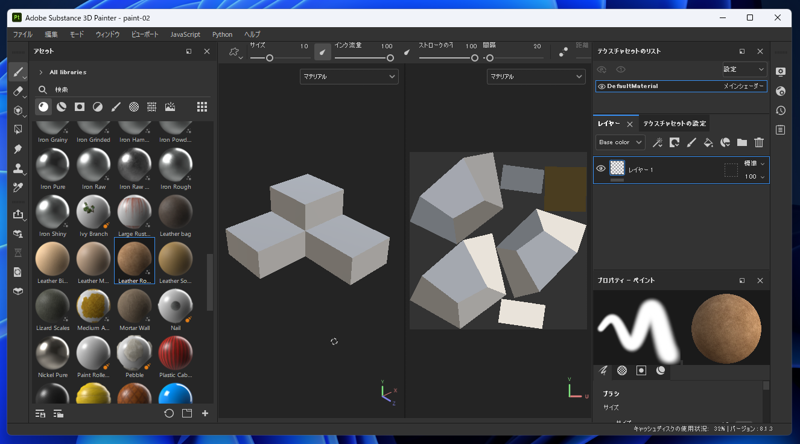Image resolution: width=800 pixels, height=444 pixels.
Task: Open left viewport マテリアル dropdown
Action: coord(349,77)
